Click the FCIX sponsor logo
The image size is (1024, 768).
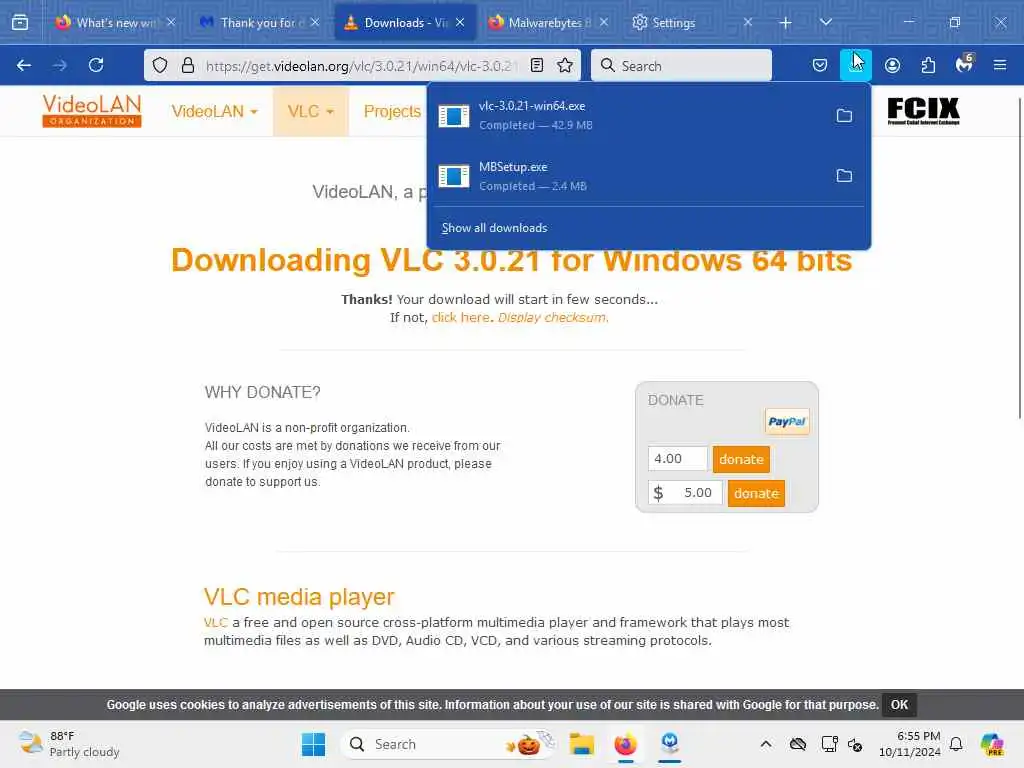pos(923,111)
